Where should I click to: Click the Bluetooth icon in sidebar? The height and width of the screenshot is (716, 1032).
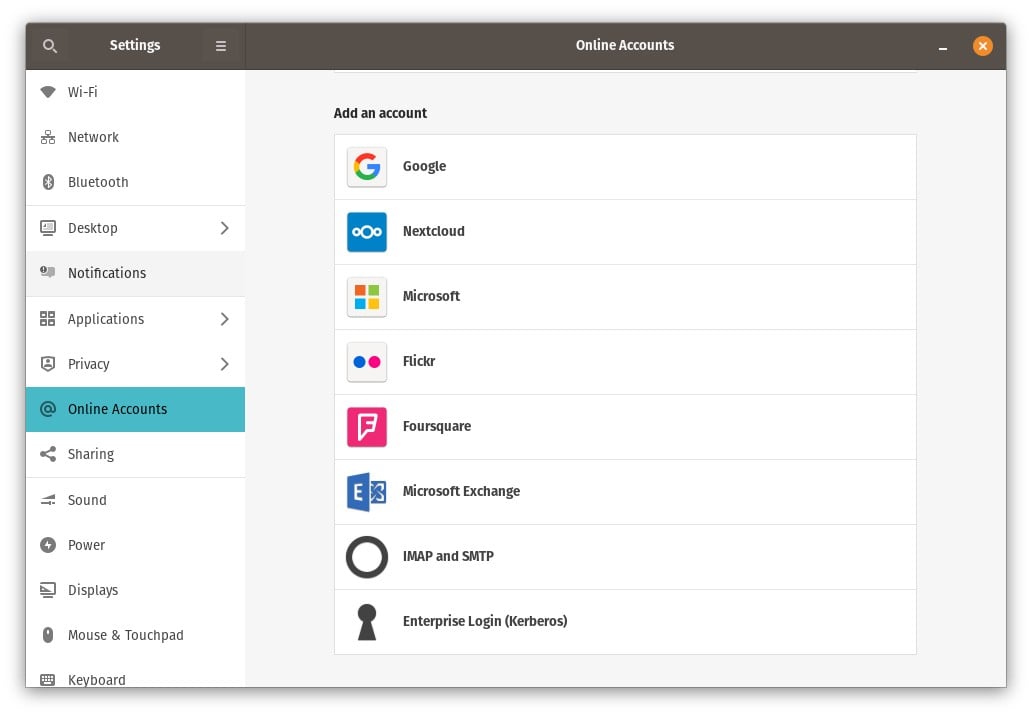coord(48,182)
